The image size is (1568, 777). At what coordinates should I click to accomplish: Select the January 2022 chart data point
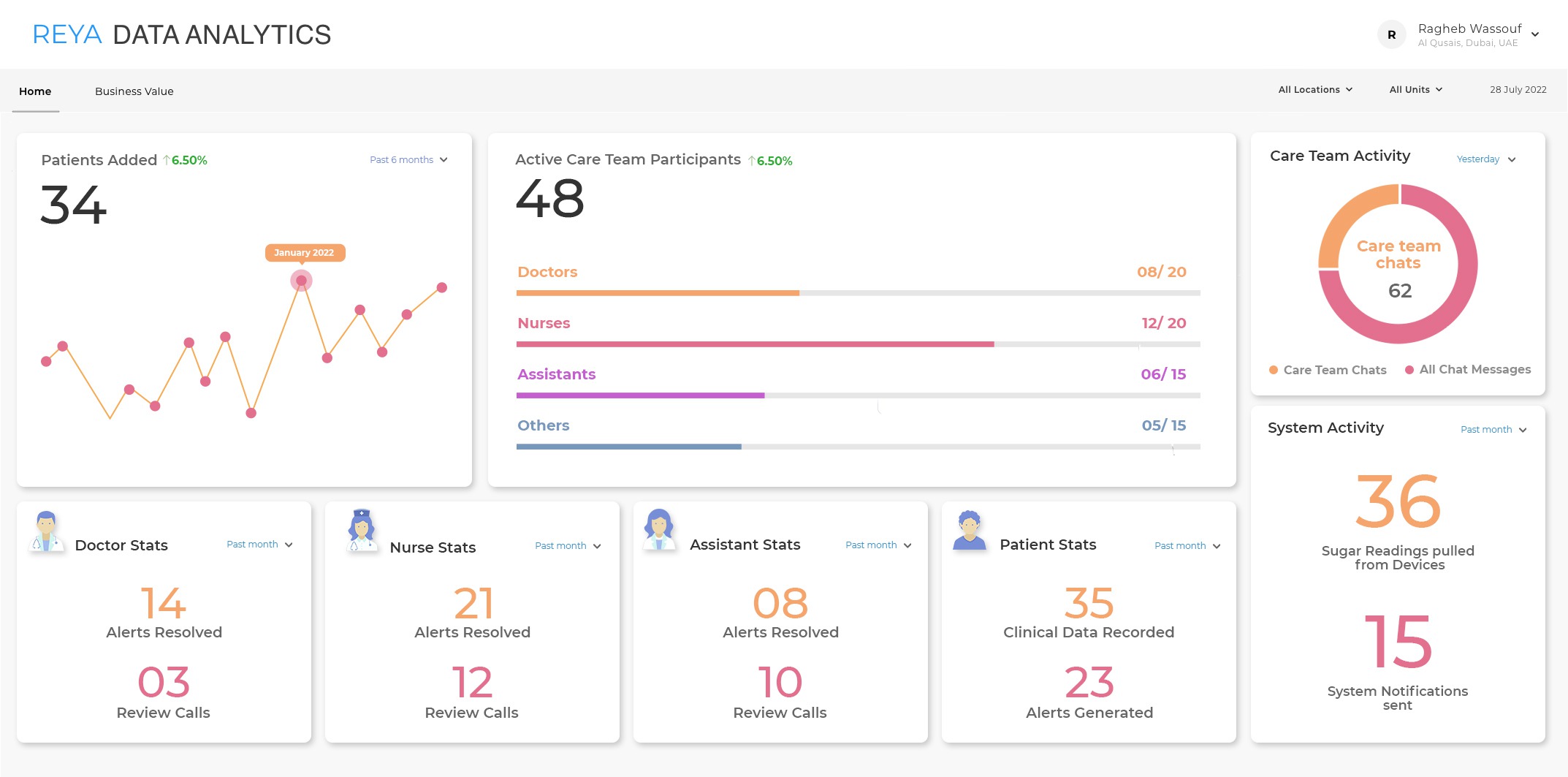301,281
